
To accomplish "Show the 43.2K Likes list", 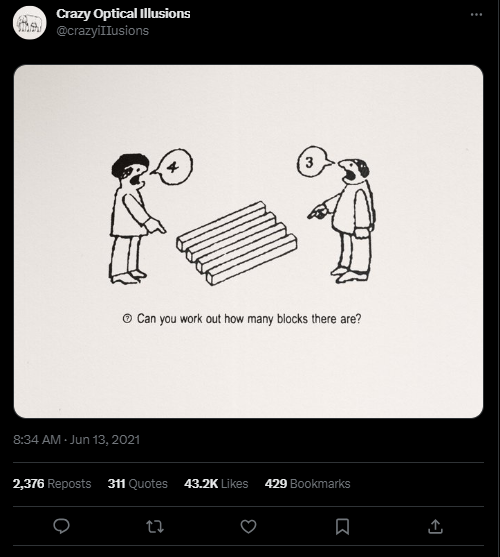I will (216, 483).
